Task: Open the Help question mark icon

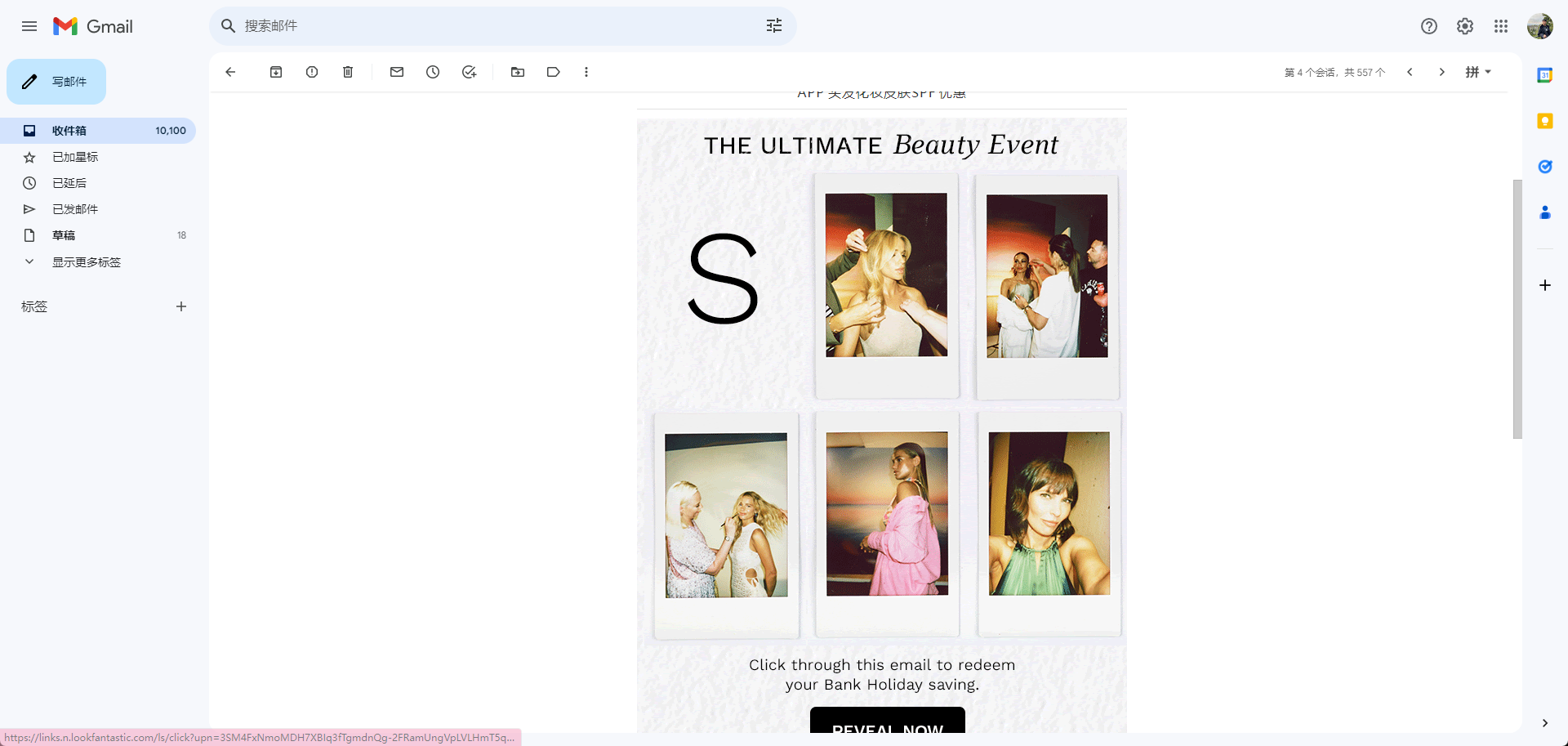Action: coord(1429,26)
